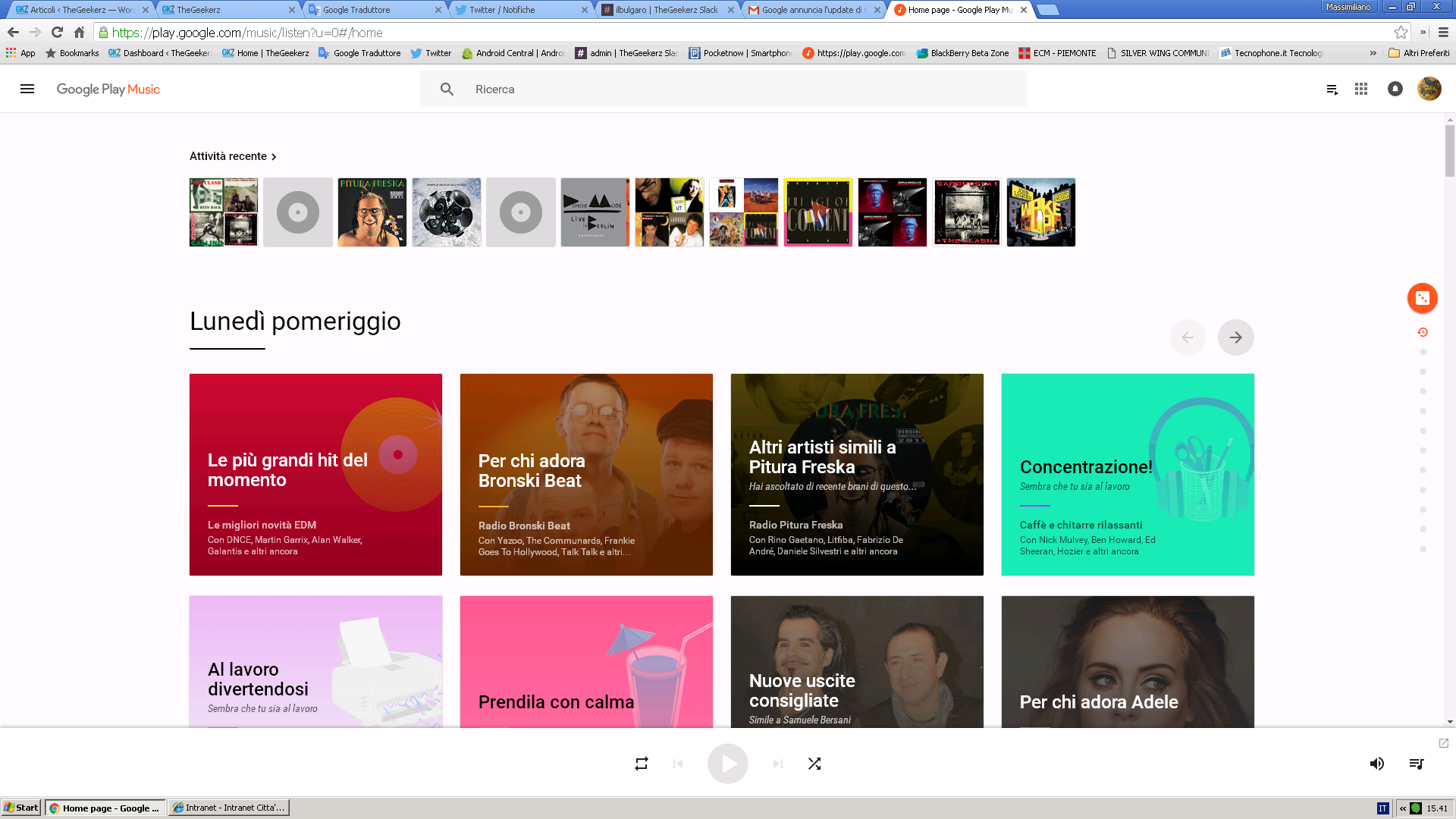Open the Pitura Freska album thumbnail

(x=372, y=212)
